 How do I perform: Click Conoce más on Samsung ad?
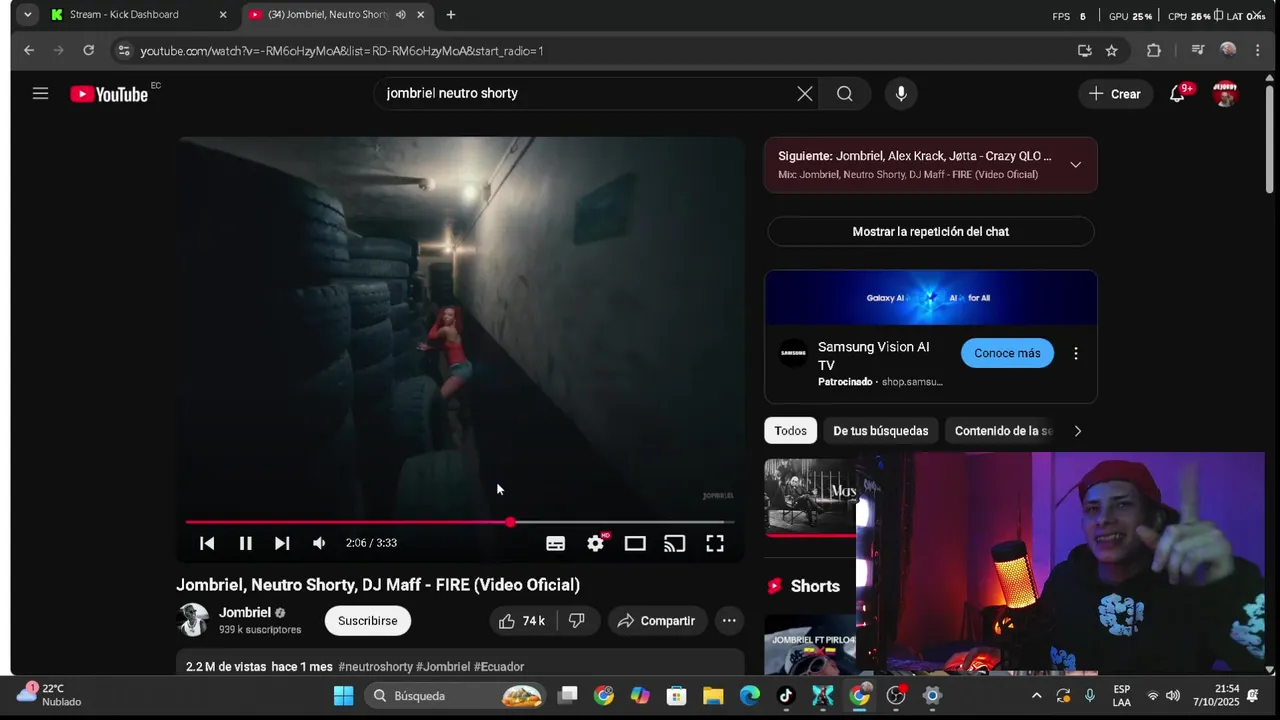[x=1007, y=353]
